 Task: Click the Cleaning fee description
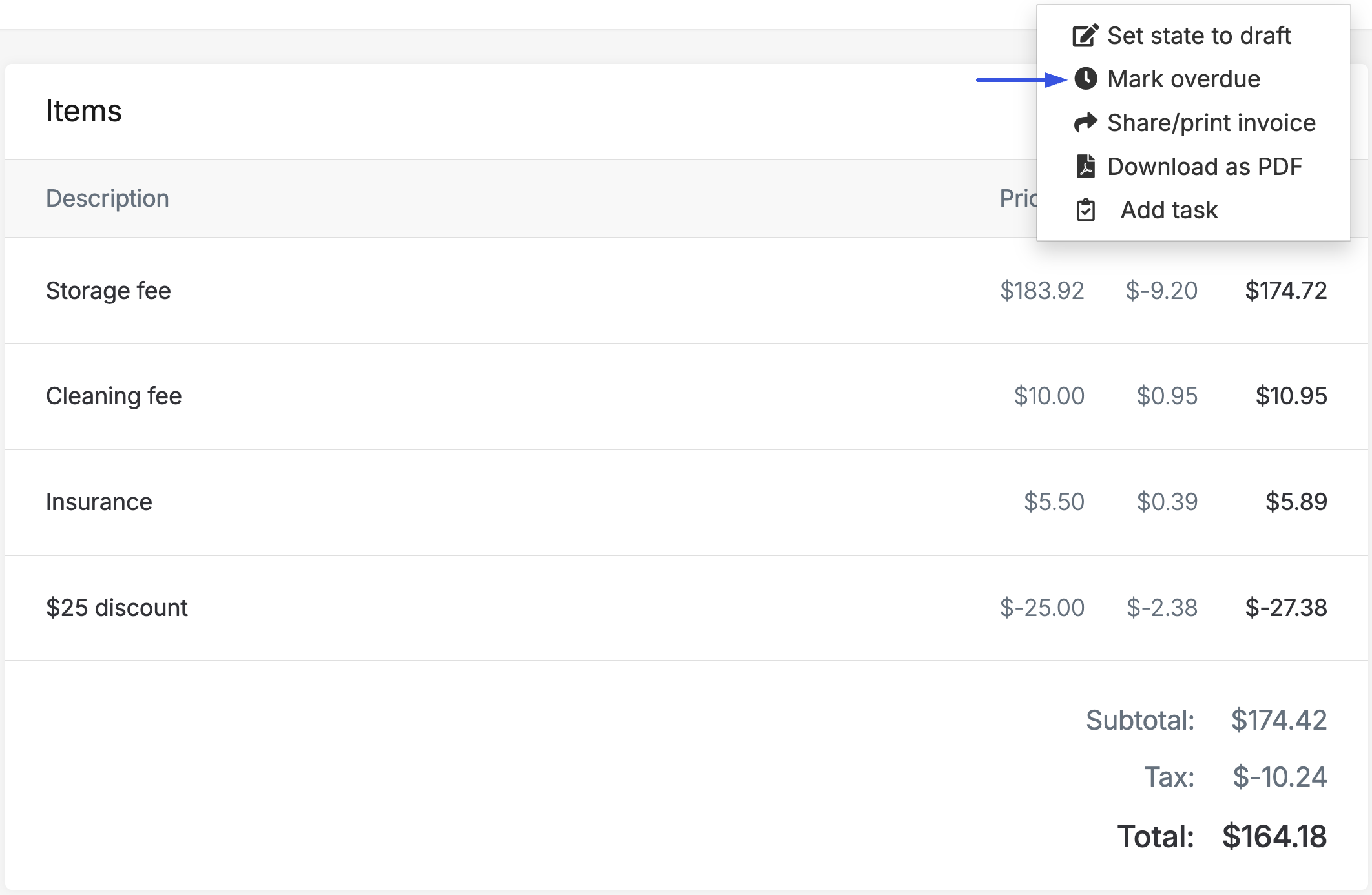click(114, 396)
